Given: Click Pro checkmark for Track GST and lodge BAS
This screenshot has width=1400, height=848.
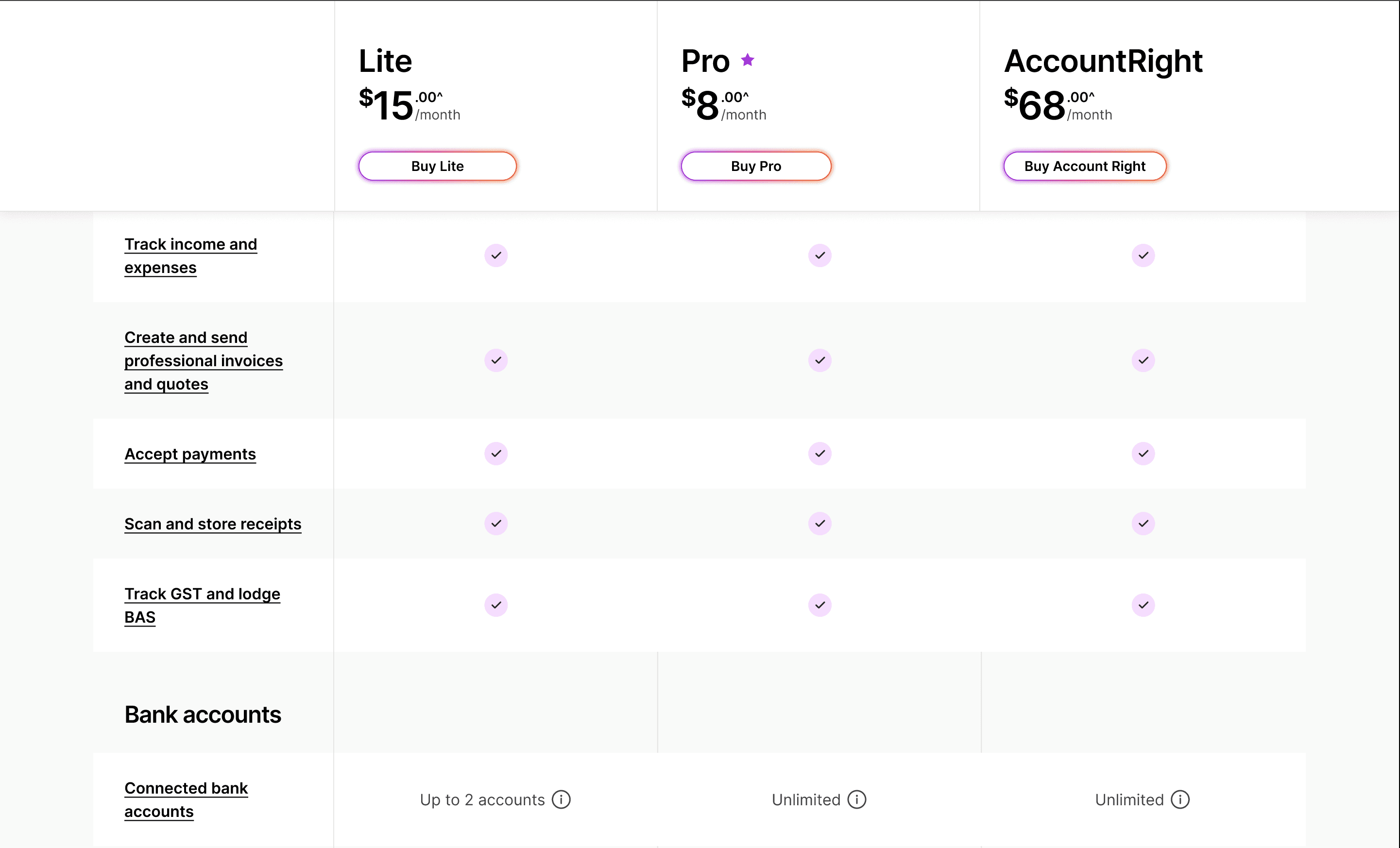Looking at the screenshot, I should pyautogui.click(x=820, y=605).
